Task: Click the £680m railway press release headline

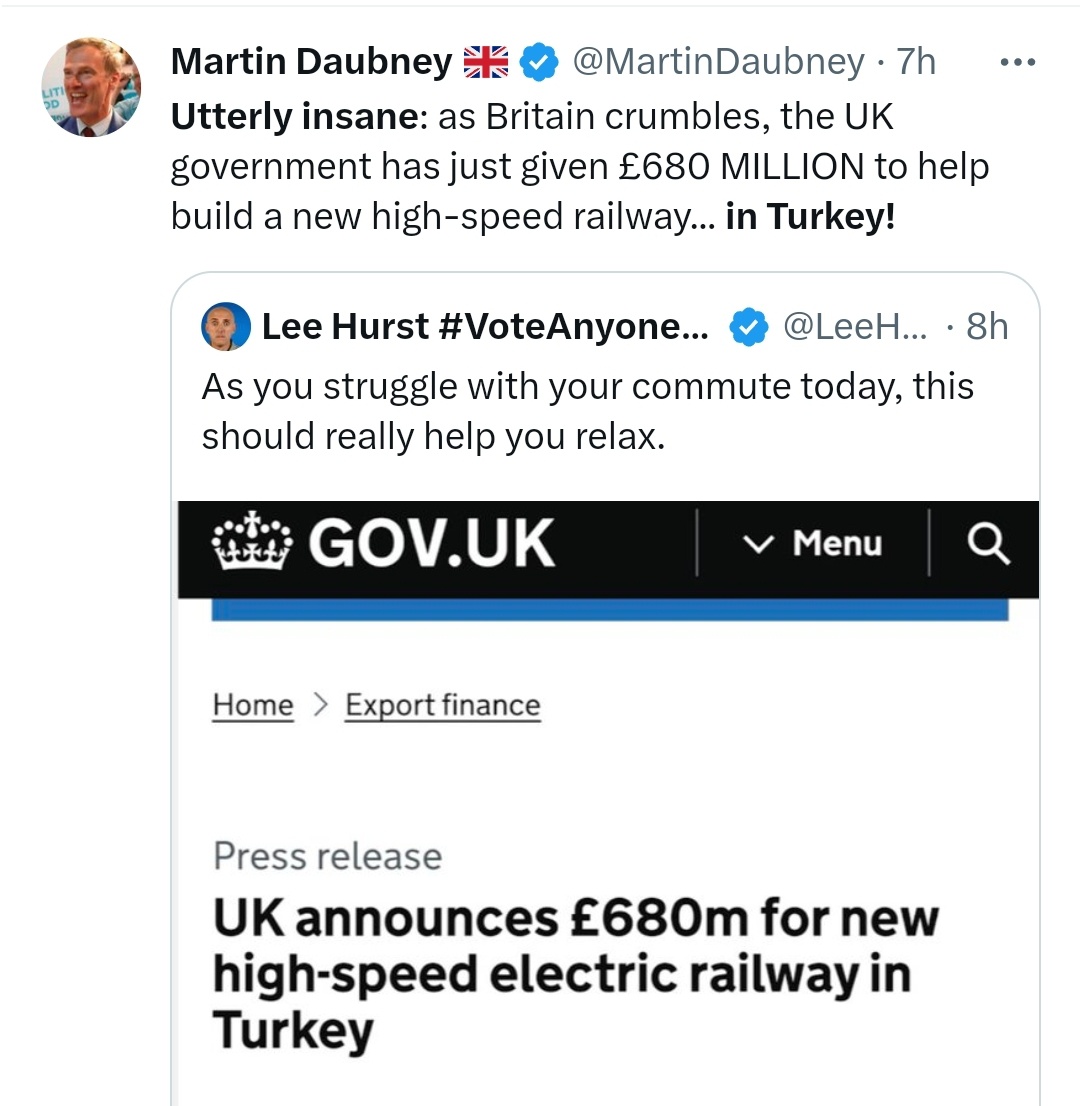Action: (x=575, y=973)
